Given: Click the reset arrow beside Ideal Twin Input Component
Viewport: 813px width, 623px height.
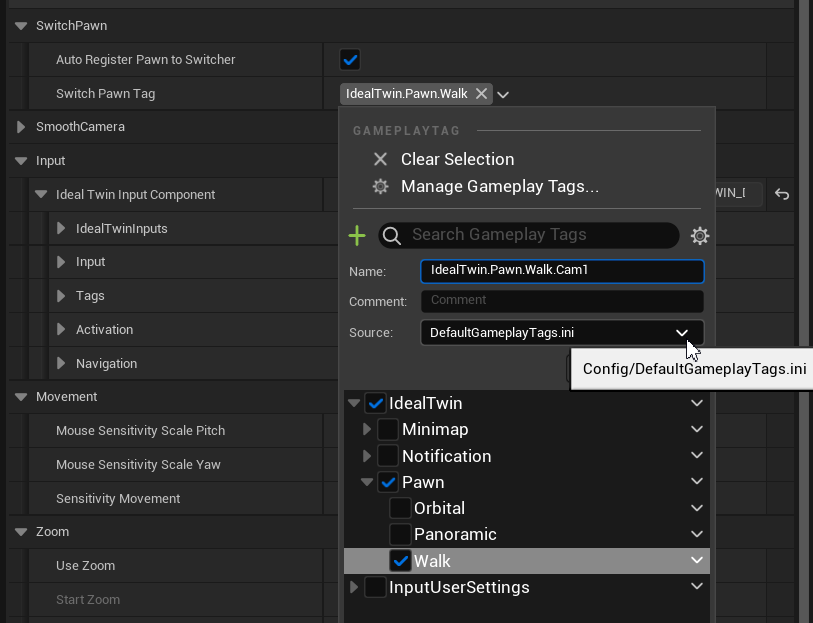Looking at the screenshot, I should coord(782,195).
